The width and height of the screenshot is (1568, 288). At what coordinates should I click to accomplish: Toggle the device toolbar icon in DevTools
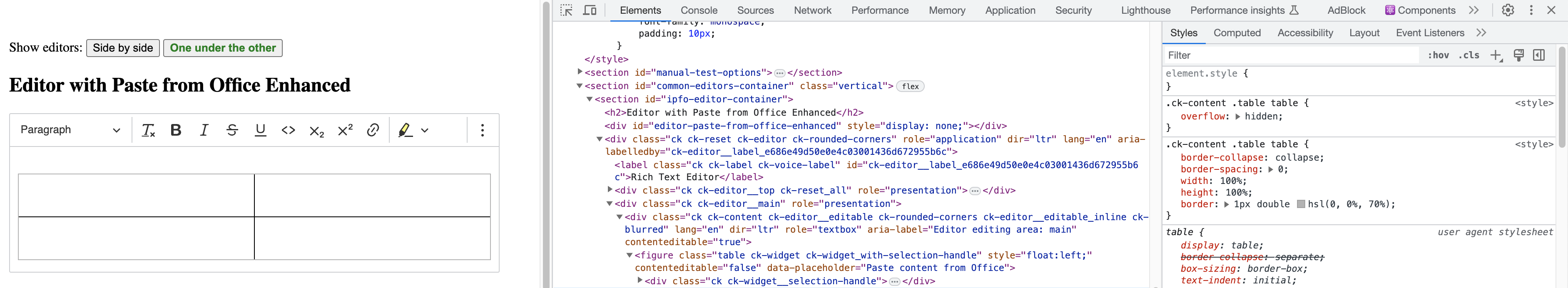[589, 10]
